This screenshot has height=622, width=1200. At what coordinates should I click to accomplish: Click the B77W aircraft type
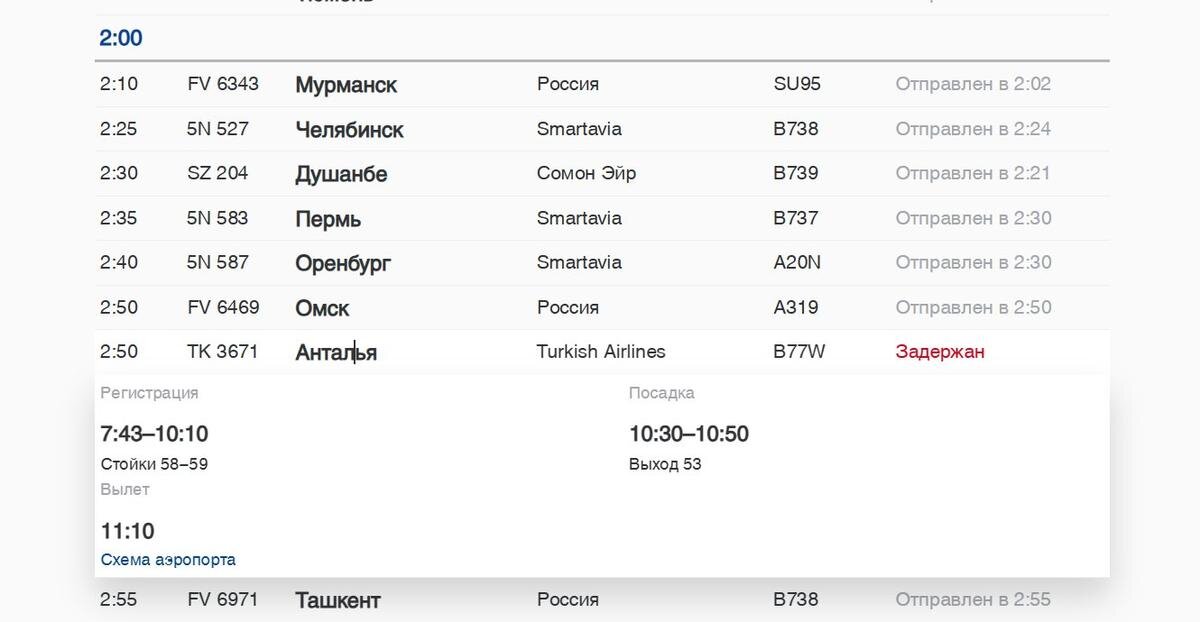[x=799, y=352]
